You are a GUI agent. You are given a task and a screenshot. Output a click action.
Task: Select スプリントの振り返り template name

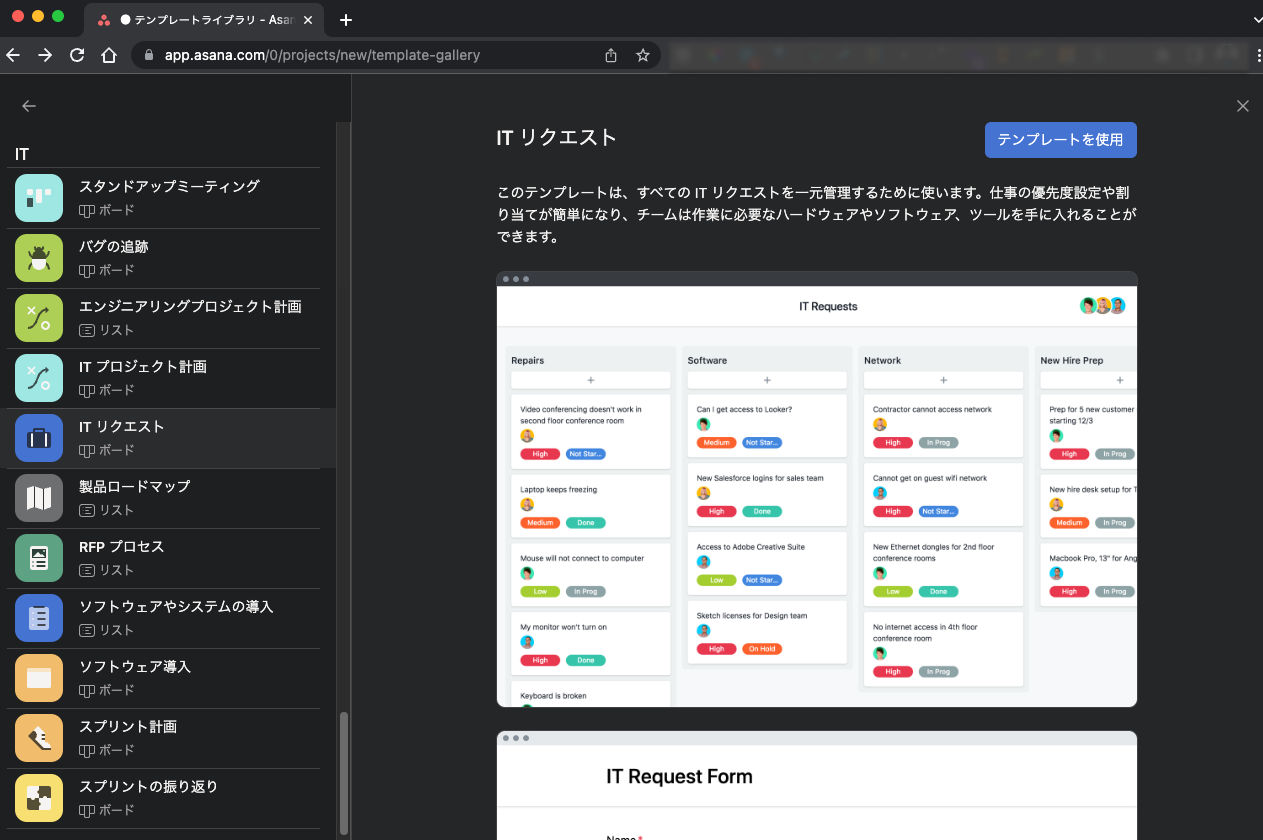(148, 786)
